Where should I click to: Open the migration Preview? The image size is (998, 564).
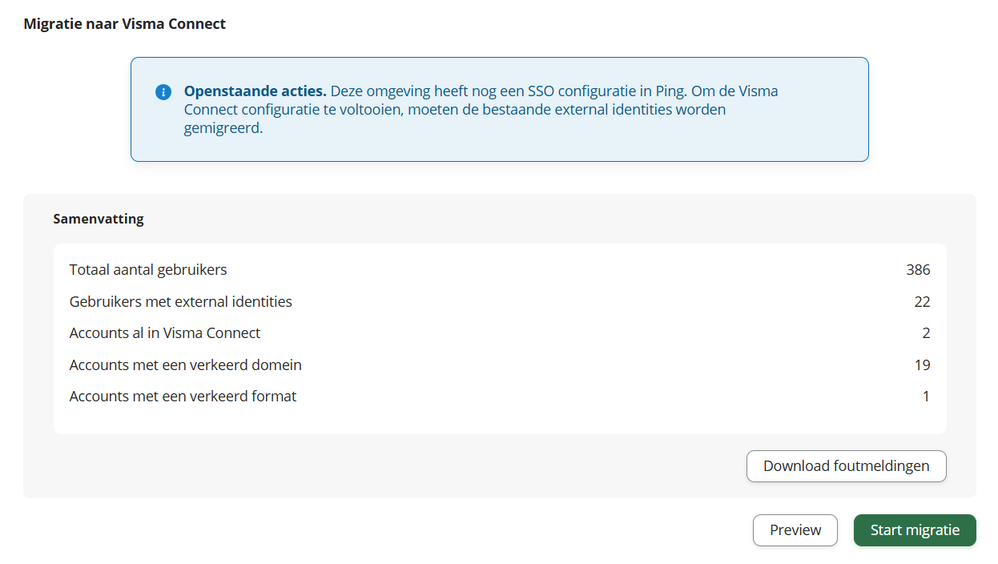pos(795,530)
